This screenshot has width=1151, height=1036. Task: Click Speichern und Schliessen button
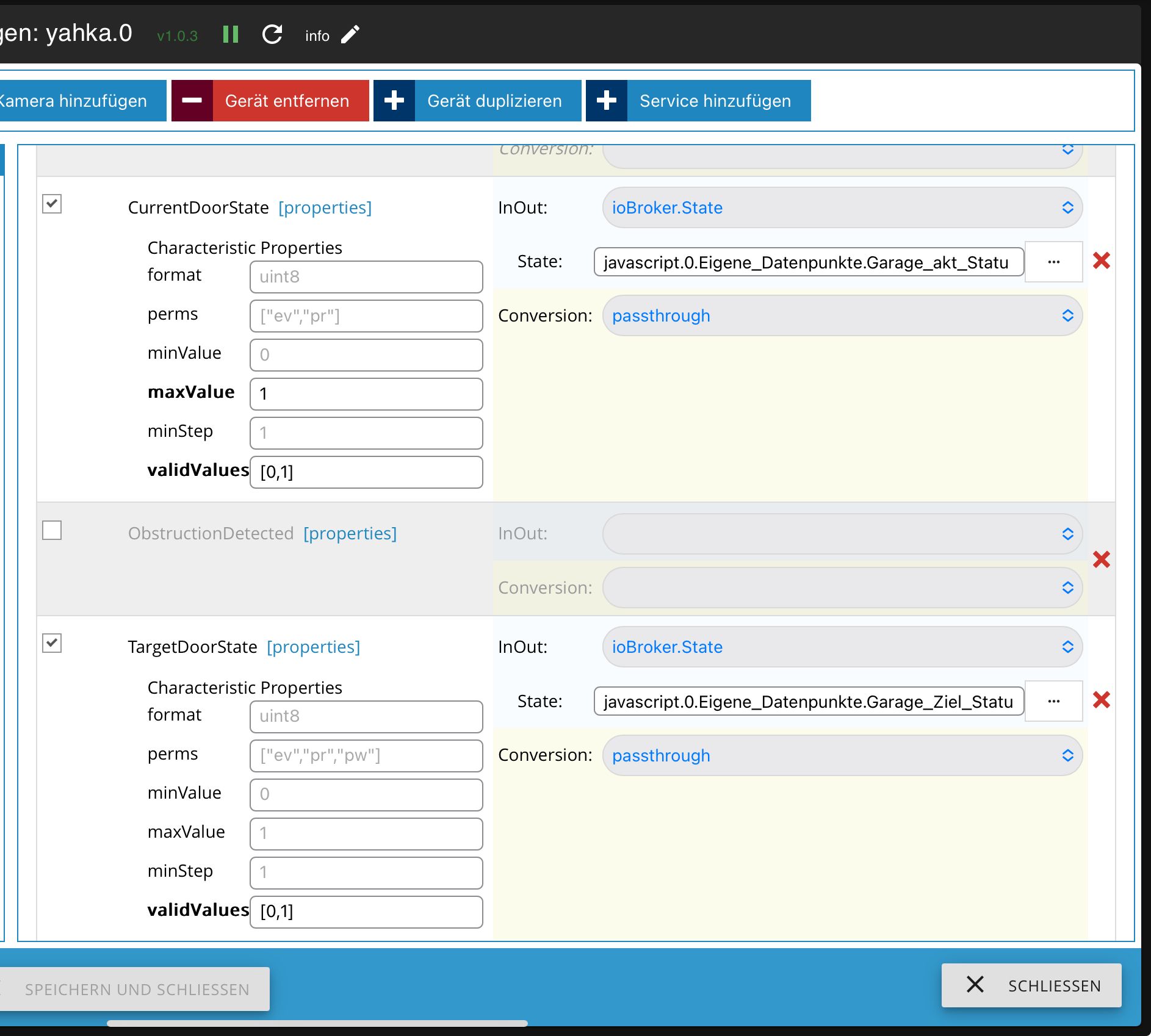(135, 989)
